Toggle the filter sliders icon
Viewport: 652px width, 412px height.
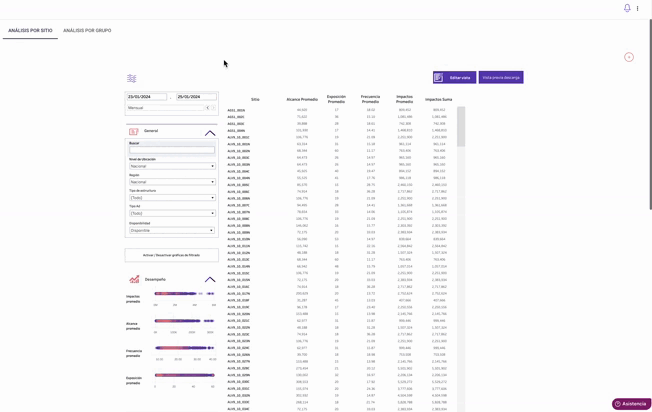coord(131,78)
